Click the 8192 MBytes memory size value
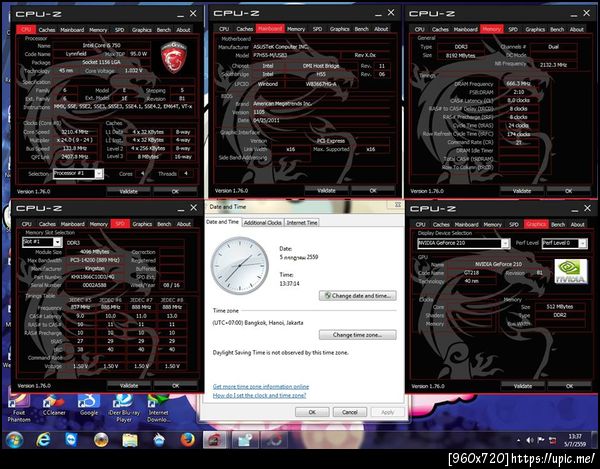Screen dimensions: 600x469 click(460, 55)
